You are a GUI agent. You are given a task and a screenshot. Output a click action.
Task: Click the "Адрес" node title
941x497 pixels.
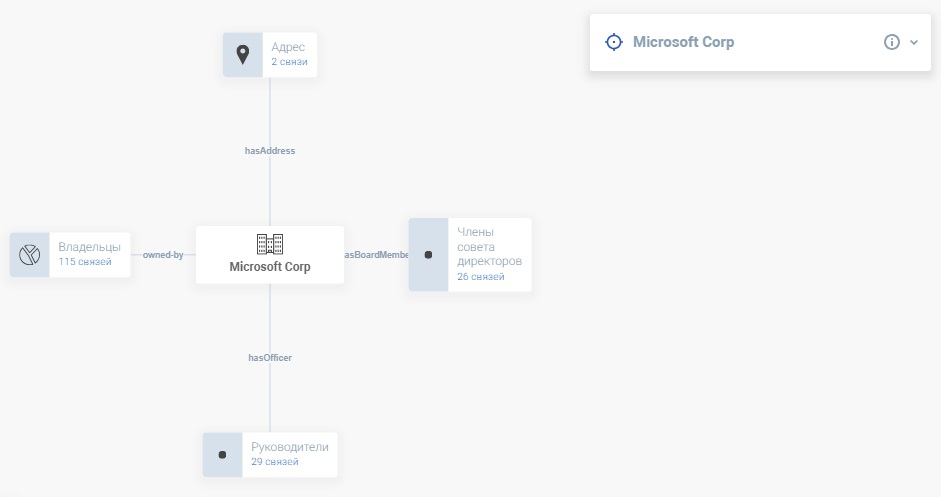click(x=288, y=47)
